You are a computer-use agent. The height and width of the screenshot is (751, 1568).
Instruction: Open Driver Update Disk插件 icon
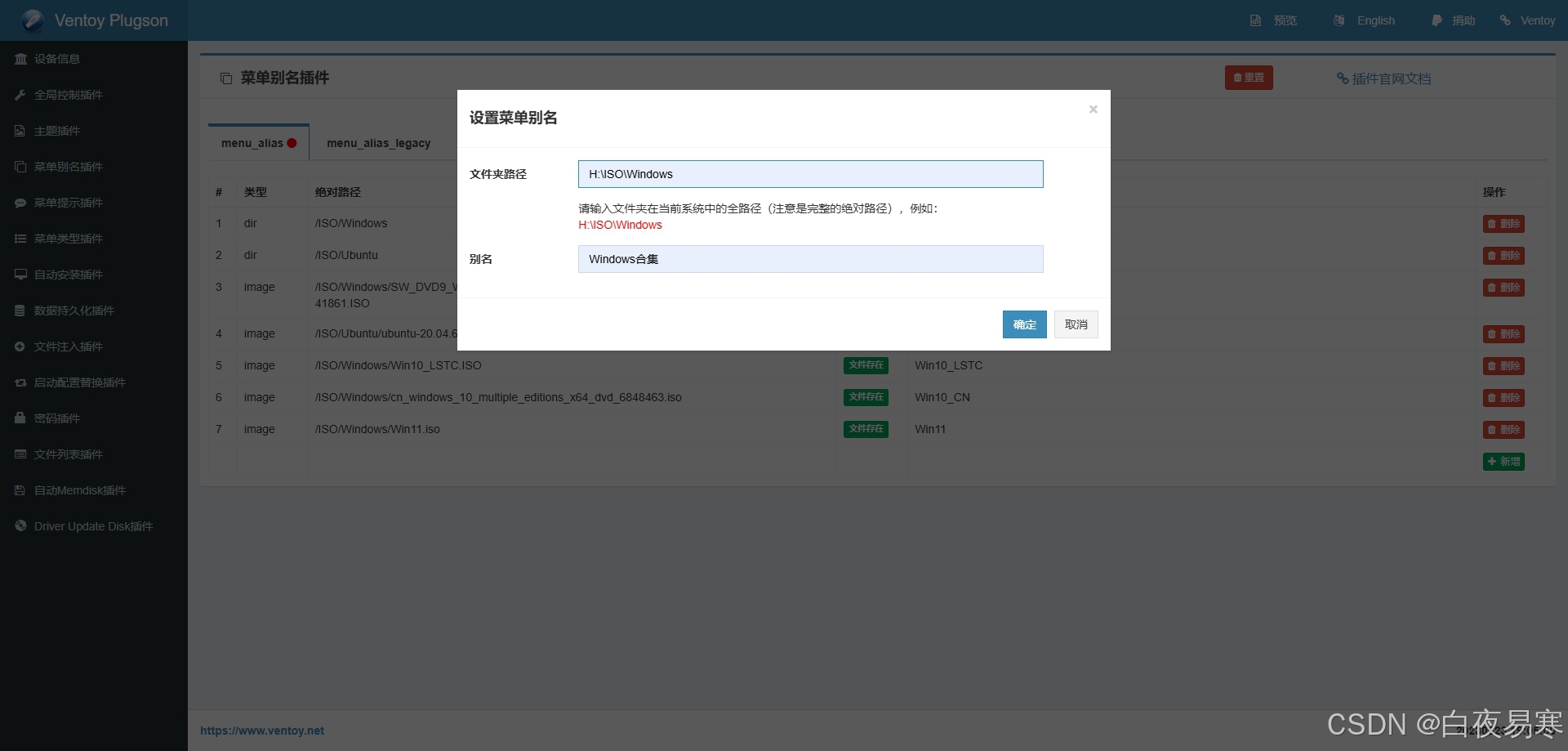pos(20,526)
